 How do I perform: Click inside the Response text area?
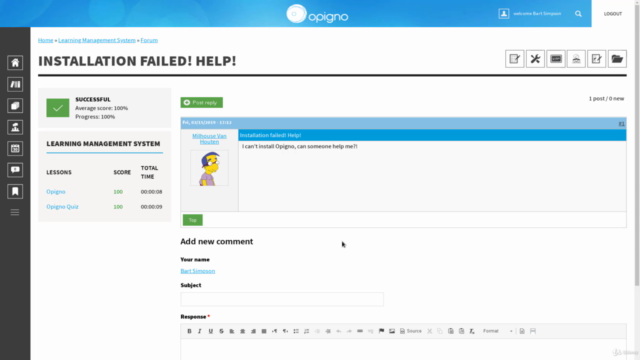tap(403, 349)
